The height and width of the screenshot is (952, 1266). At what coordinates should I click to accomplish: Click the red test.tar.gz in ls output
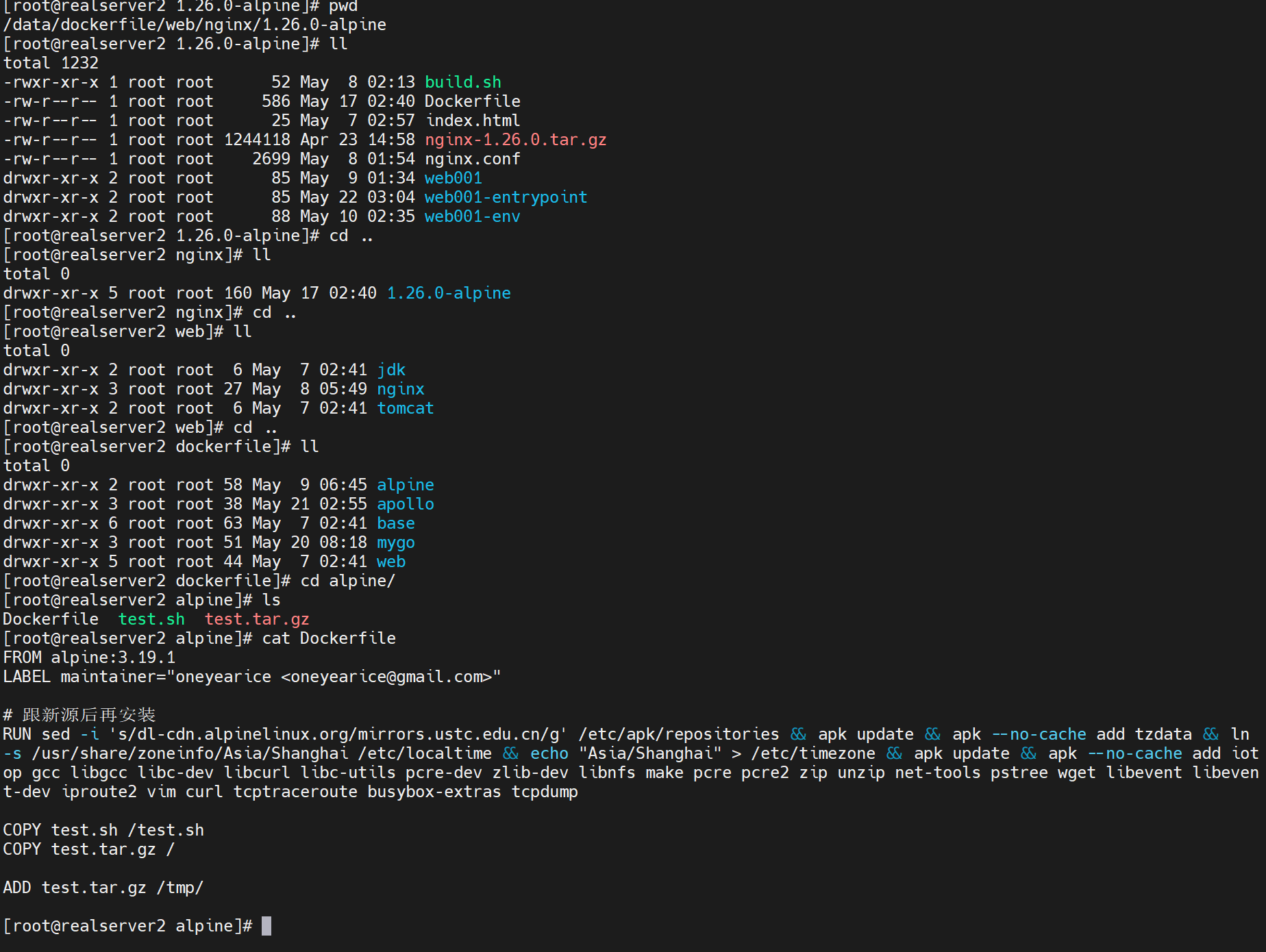[x=257, y=619]
